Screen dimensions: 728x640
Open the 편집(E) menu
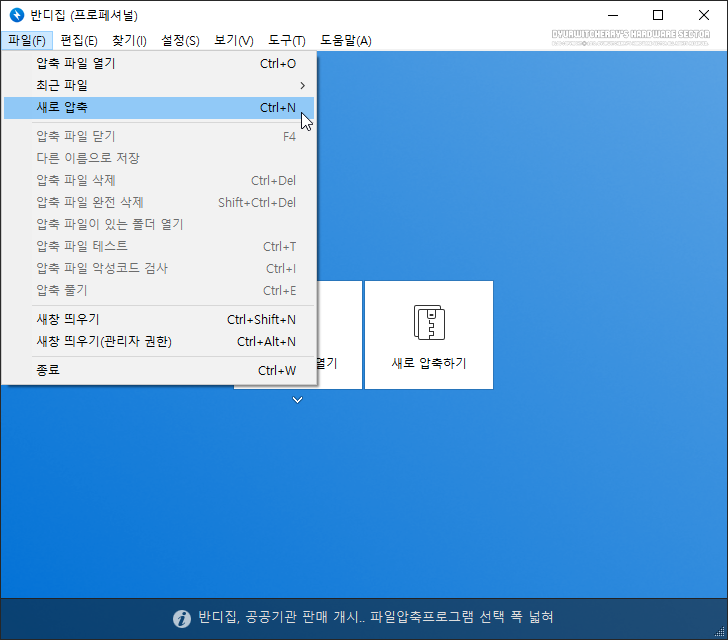point(79,40)
